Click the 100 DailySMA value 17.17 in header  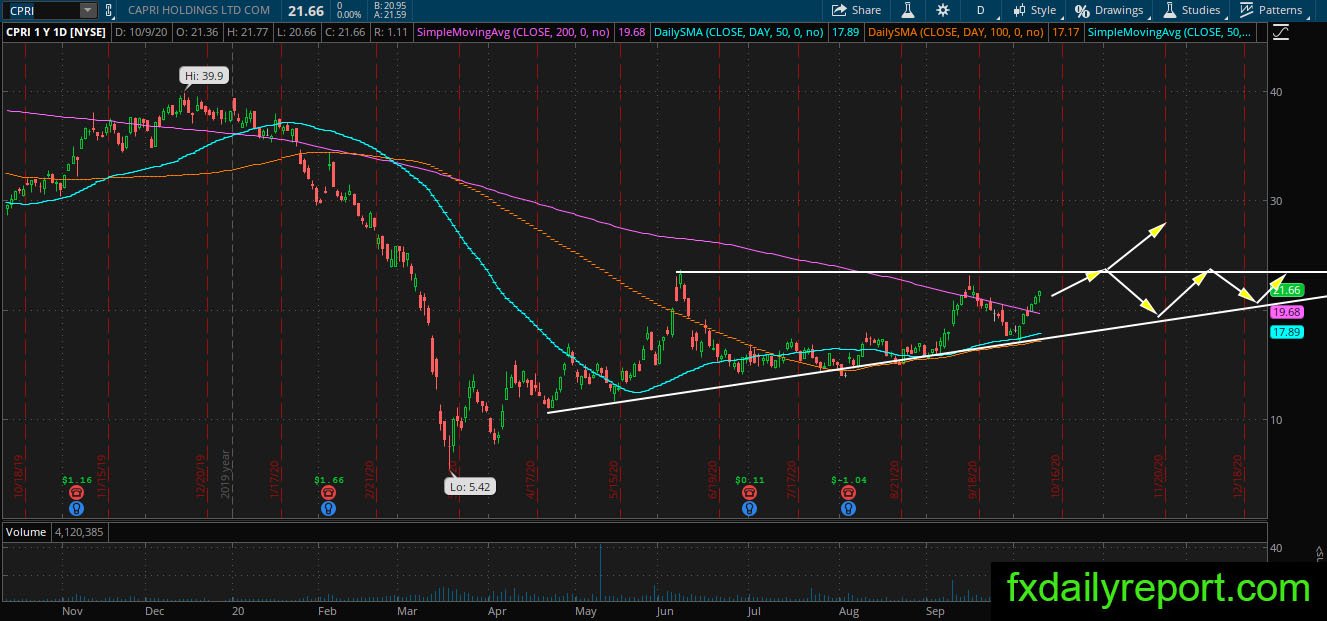(1065, 33)
